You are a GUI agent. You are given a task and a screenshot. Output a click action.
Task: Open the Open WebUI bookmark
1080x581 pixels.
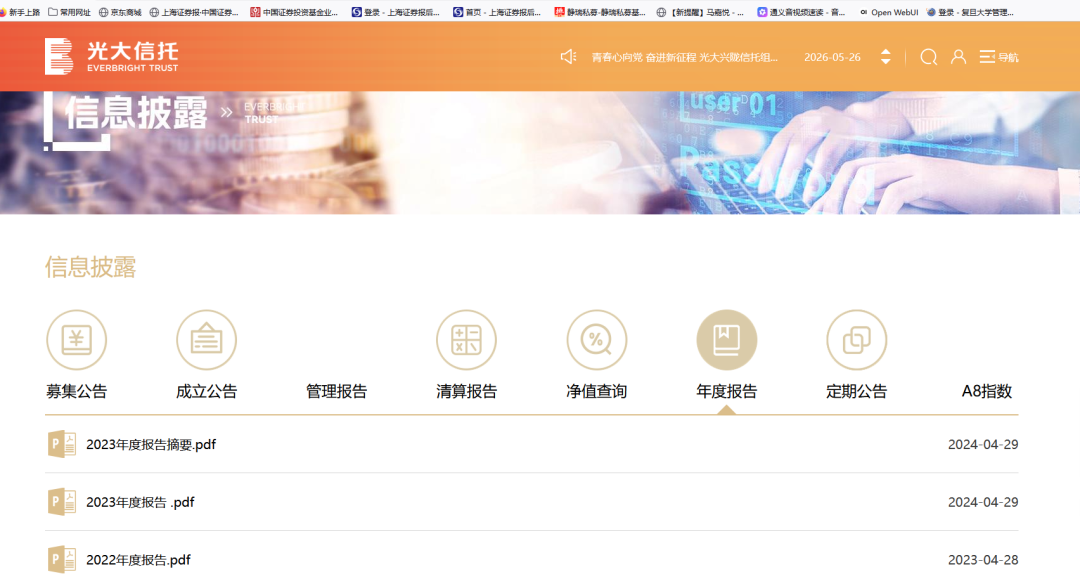(x=889, y=12)
